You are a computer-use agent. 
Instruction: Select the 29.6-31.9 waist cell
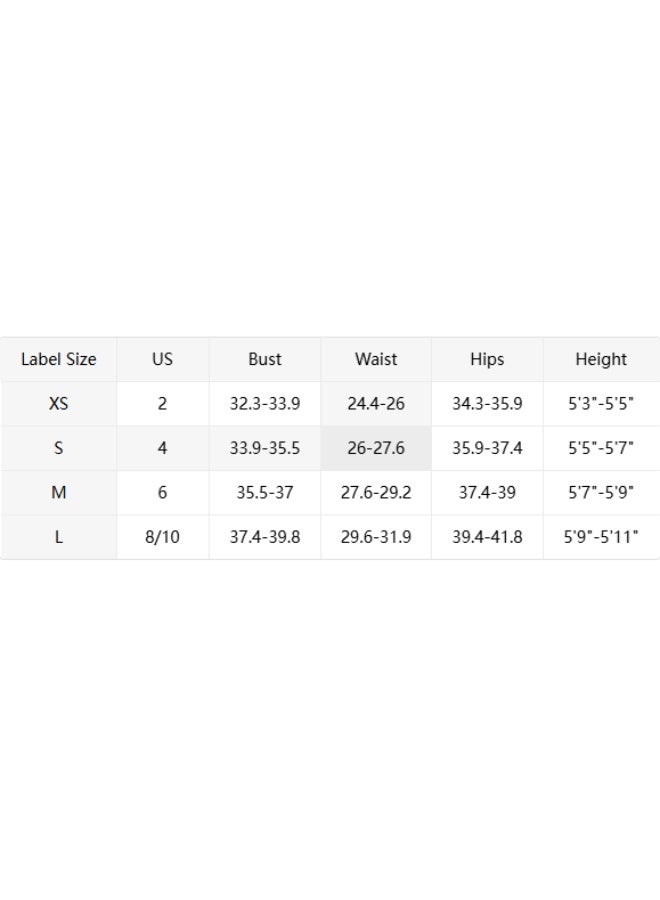[376, 537]
